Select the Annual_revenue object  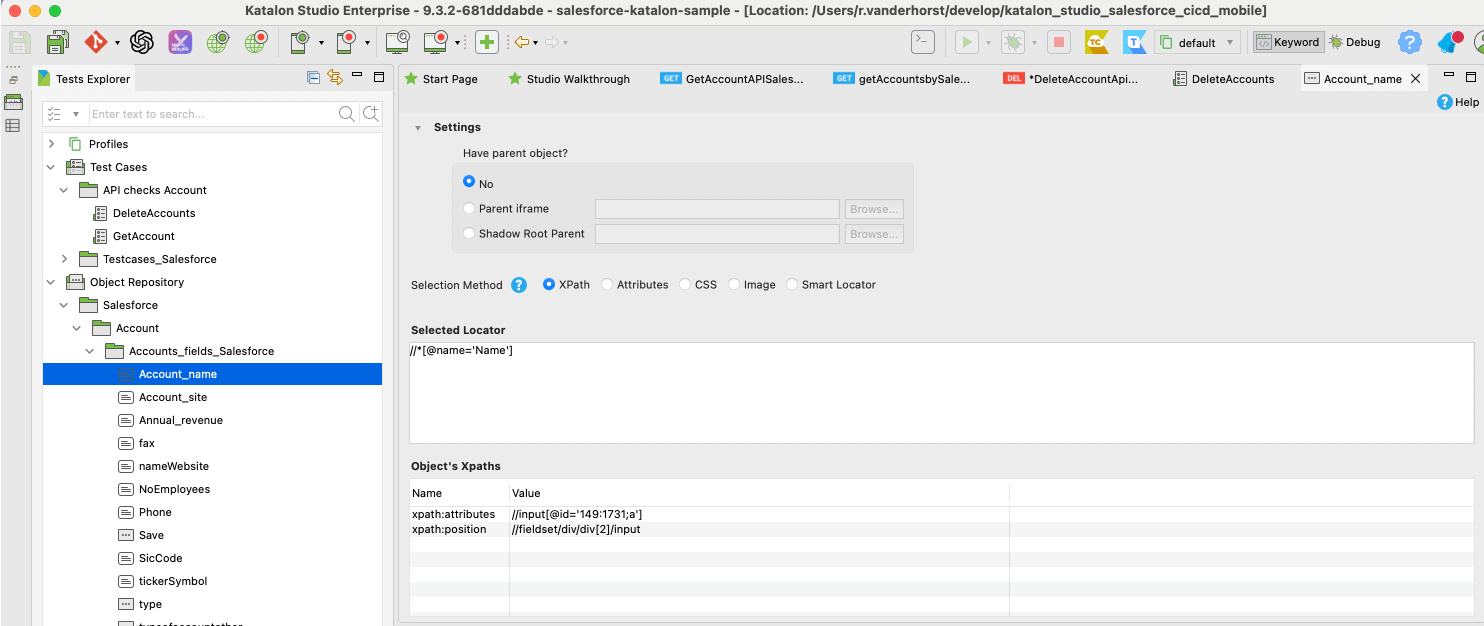pos(181,420)
